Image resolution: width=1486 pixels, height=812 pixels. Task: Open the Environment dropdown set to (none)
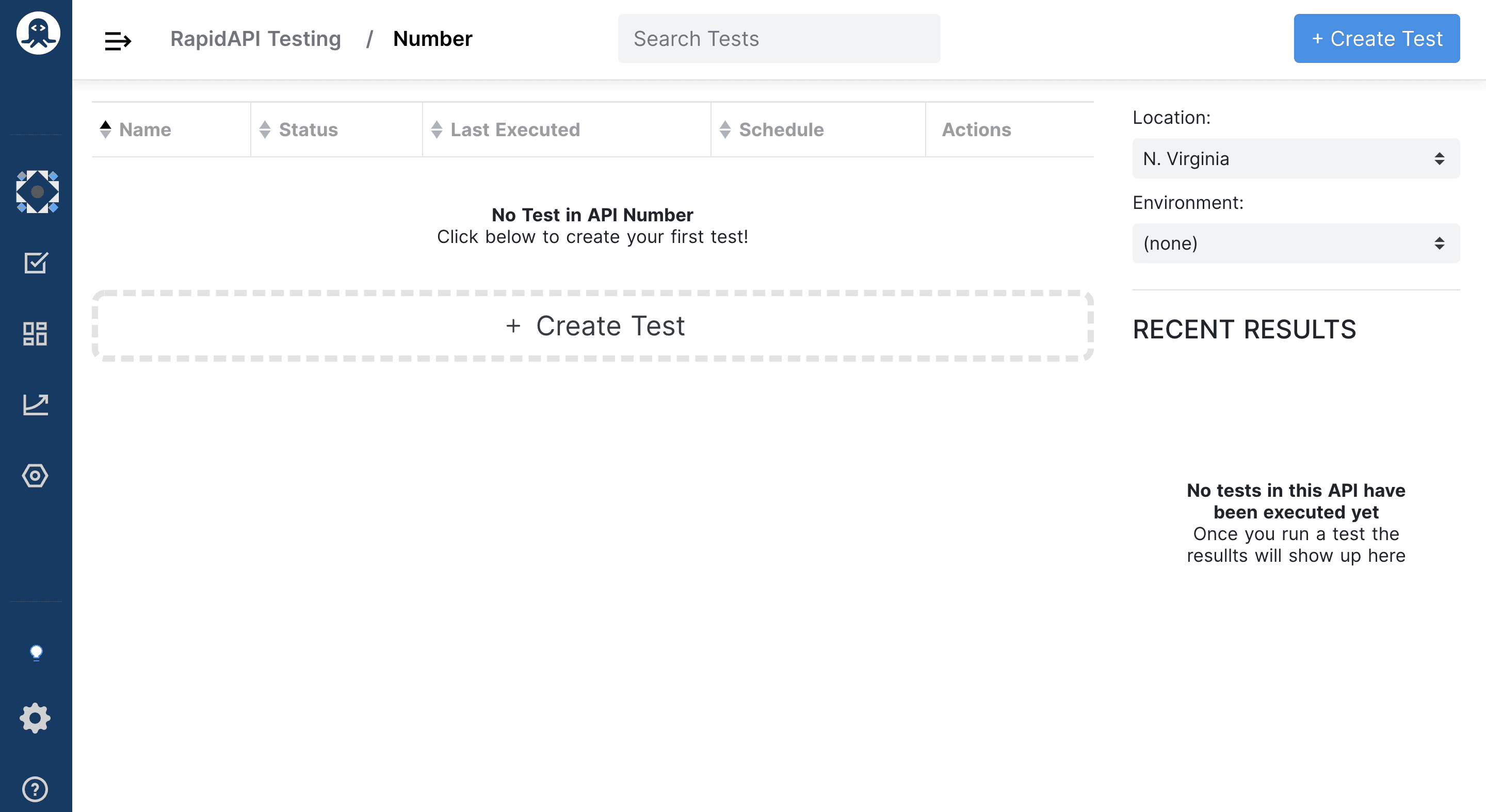point(1296,243)
